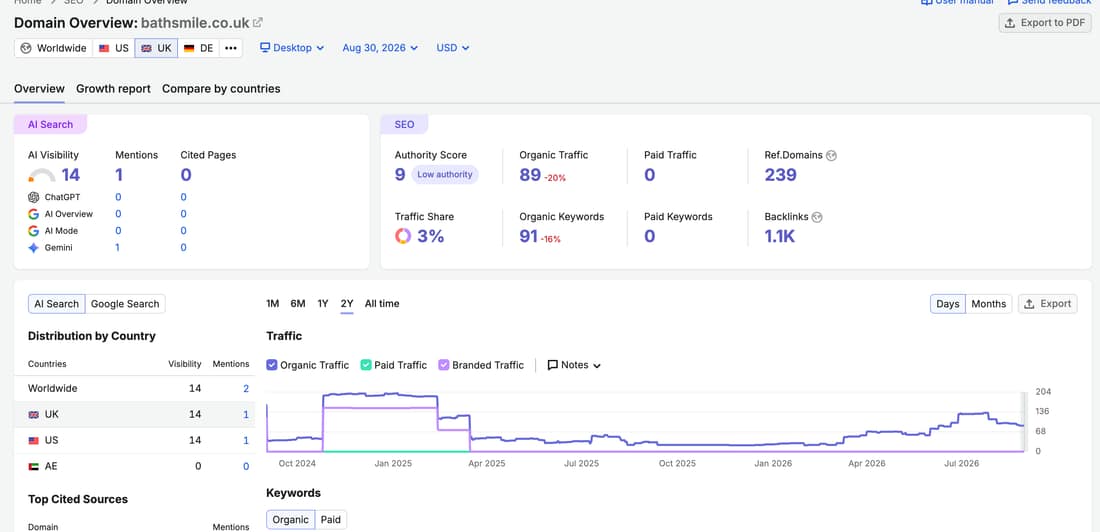Viewport: 1100px width, 532px height.
Task: Open external link icon beside bathsmile.co.uk
Action: 257,22
